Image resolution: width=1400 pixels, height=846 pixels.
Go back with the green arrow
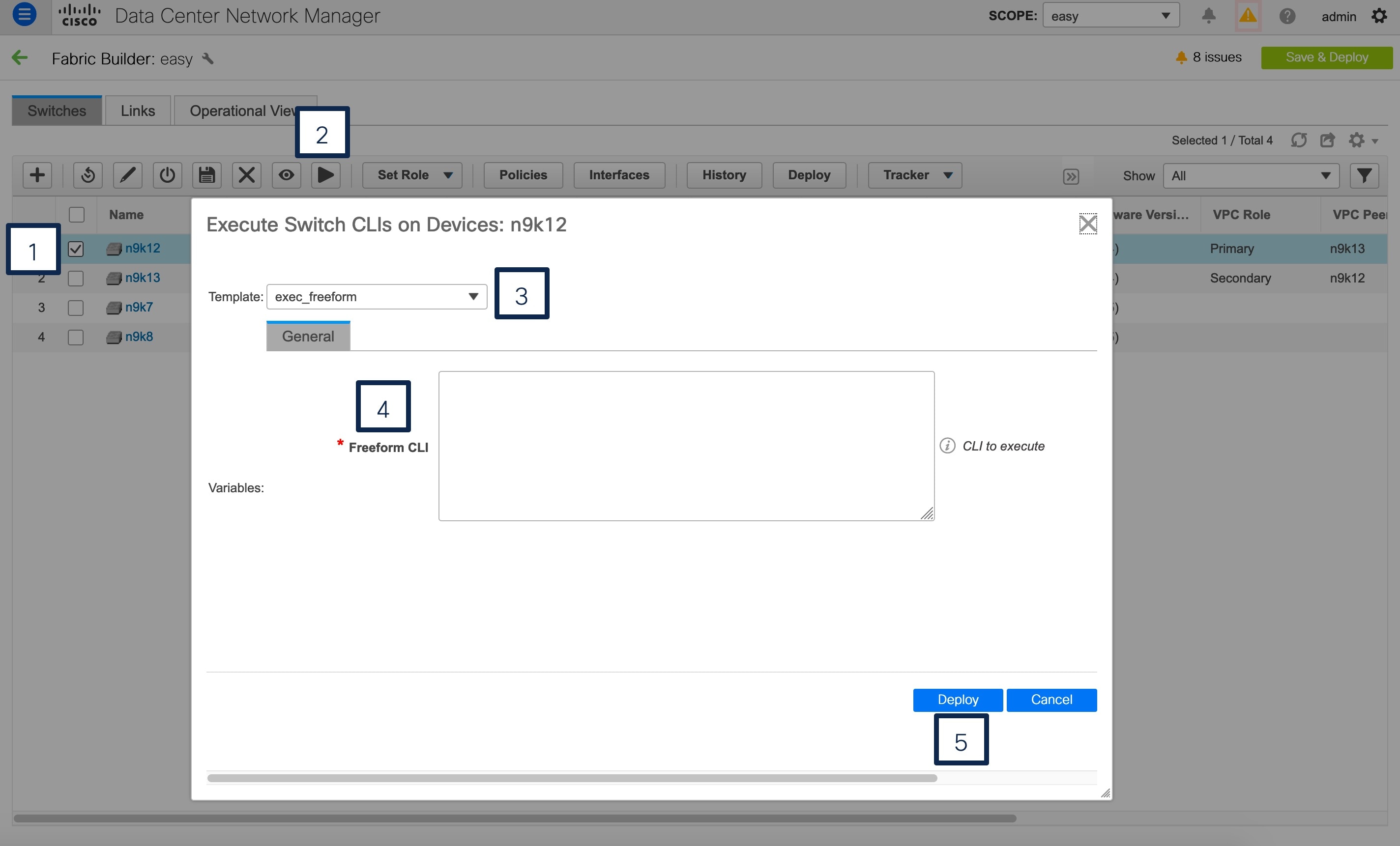(20, 57)
